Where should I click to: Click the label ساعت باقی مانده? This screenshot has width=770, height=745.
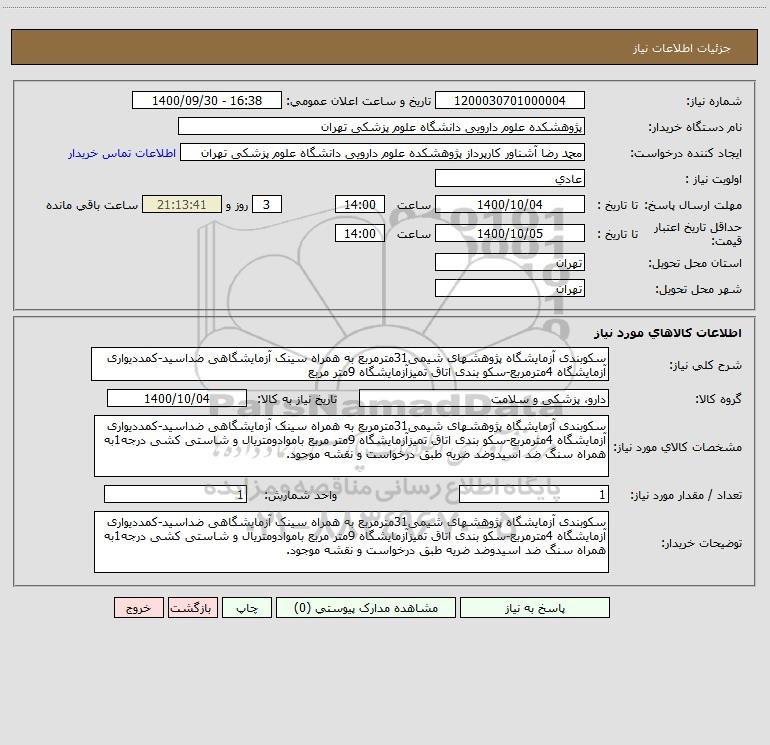click(92, 205)
